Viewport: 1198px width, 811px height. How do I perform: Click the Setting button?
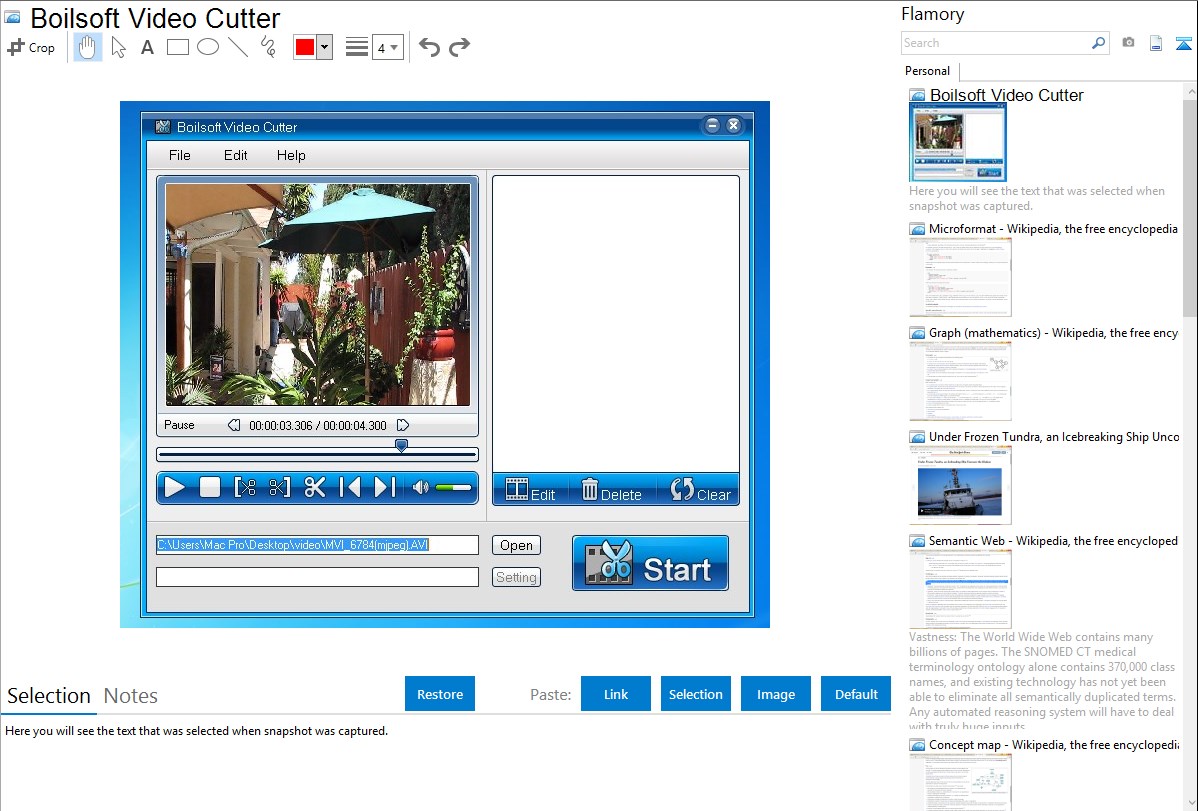pos(516,577)
